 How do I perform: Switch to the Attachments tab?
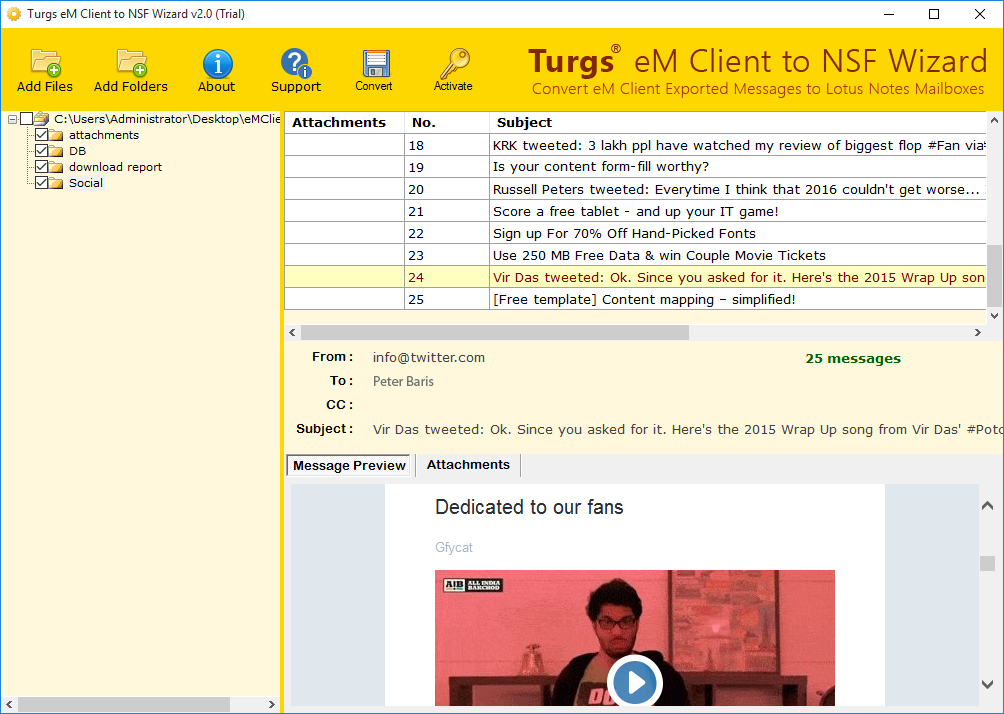(x=468, y=465)
